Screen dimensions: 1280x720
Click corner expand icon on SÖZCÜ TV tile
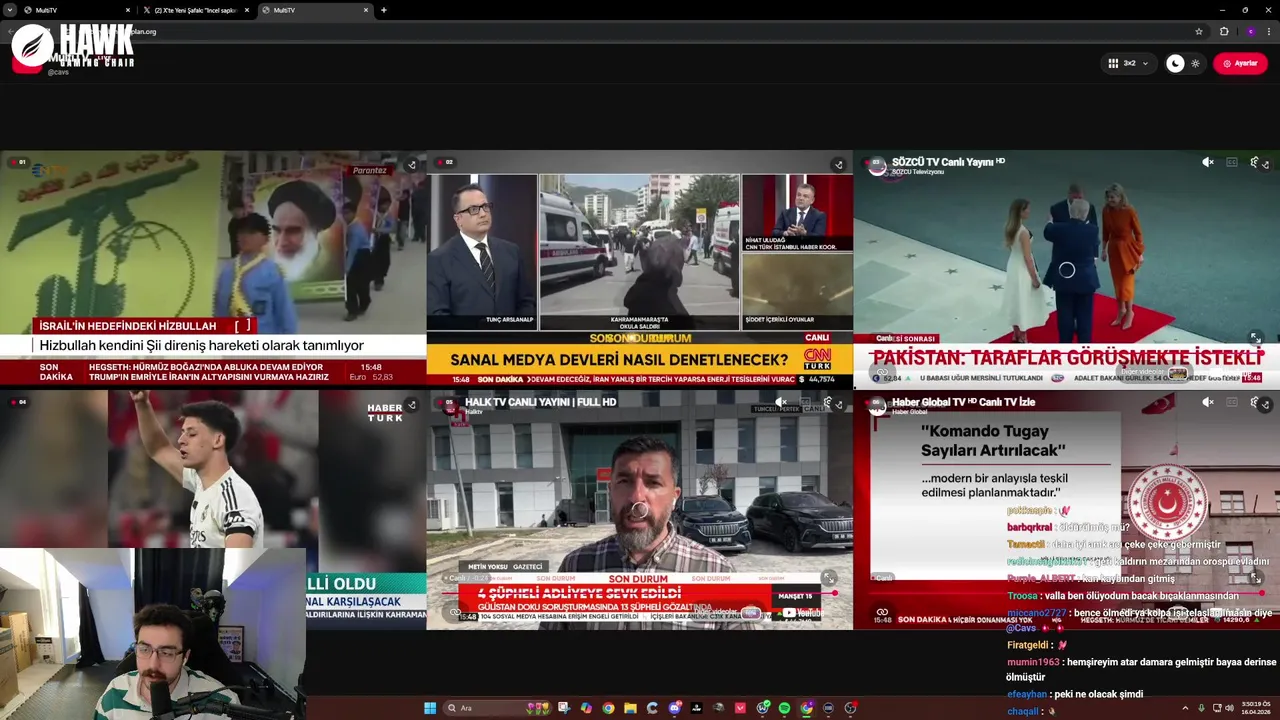tap(1265, 165)
